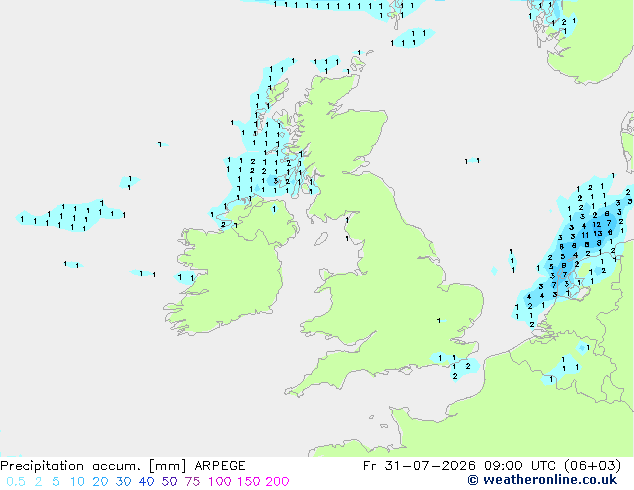
Task: Click the 'Fr 31-07-2026' date text
Action: tap(419, 466)
